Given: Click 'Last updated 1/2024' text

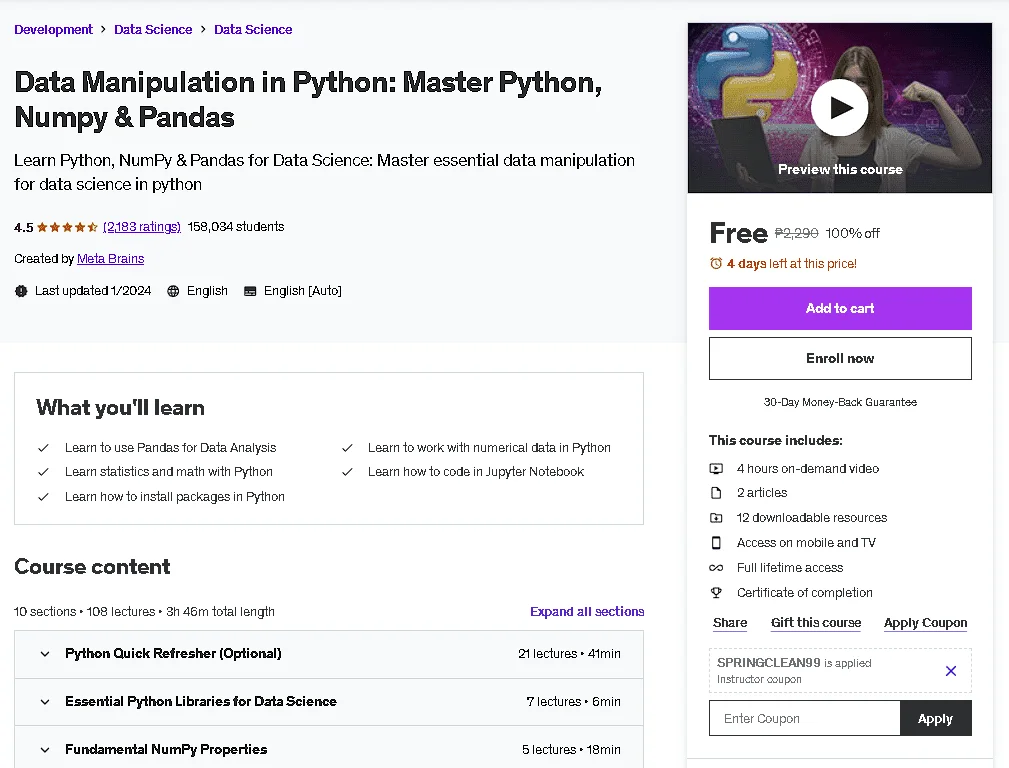Looking at the screenshot, I should pyautogui.click(x=93, y=291).
